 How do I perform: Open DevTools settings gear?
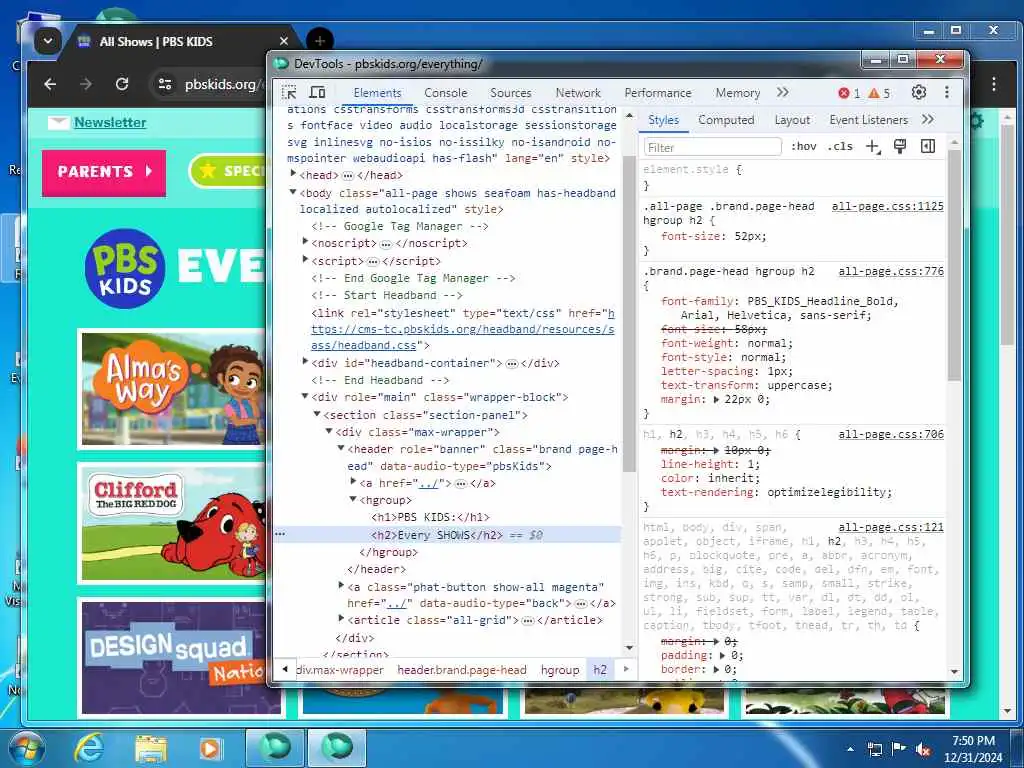[919, 92]
